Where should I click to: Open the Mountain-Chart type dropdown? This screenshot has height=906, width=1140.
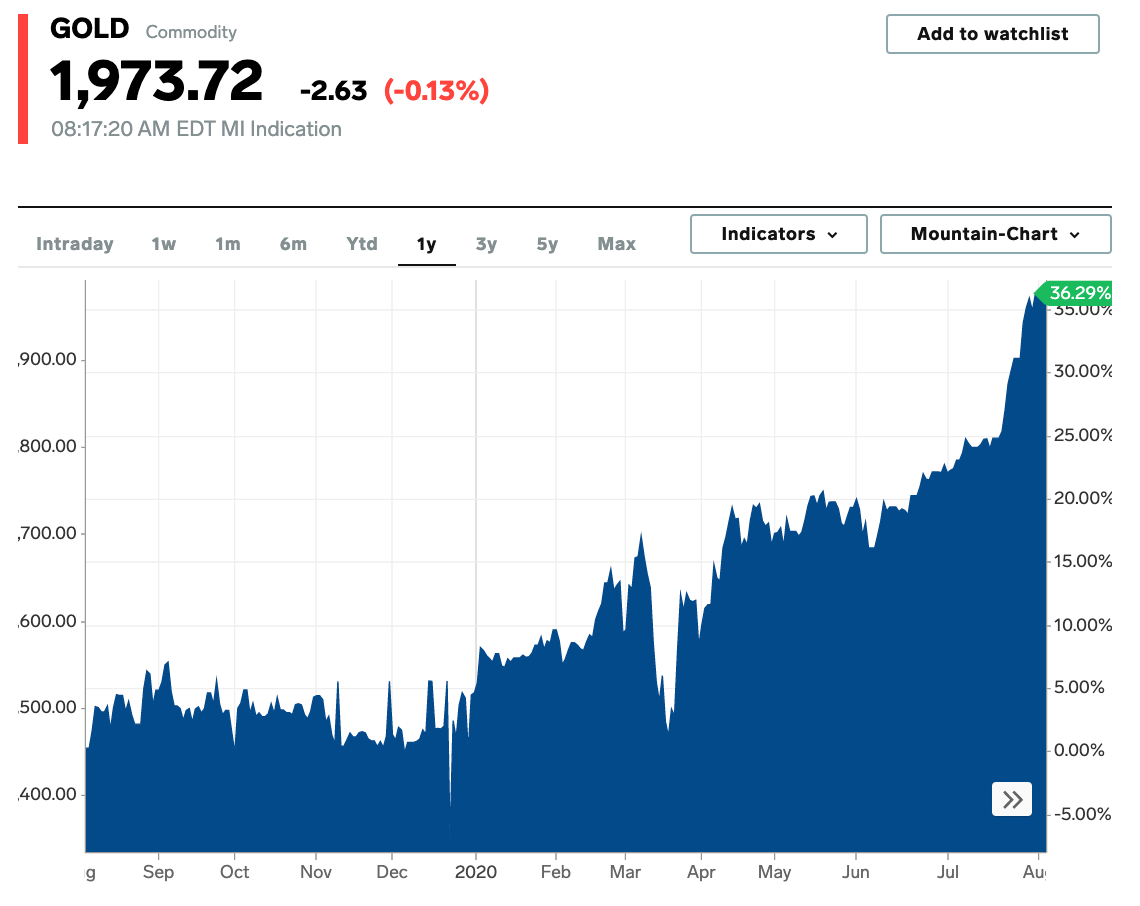point(995,234)
